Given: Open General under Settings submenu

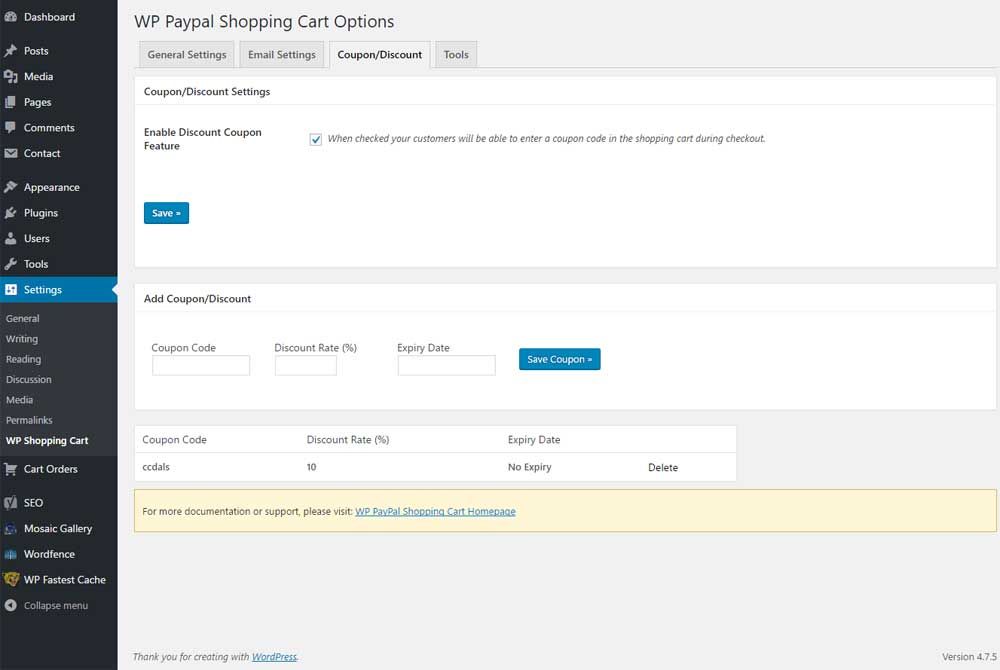Looking at the screenshot, I should coord(23,318).
